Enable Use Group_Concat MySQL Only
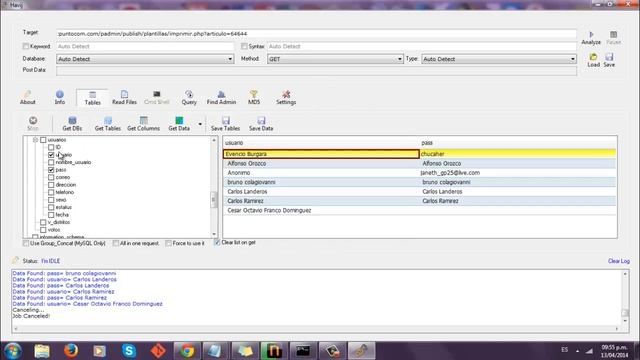Image resolution: width=640 pixels, height=360 pixels. [26, 243]
